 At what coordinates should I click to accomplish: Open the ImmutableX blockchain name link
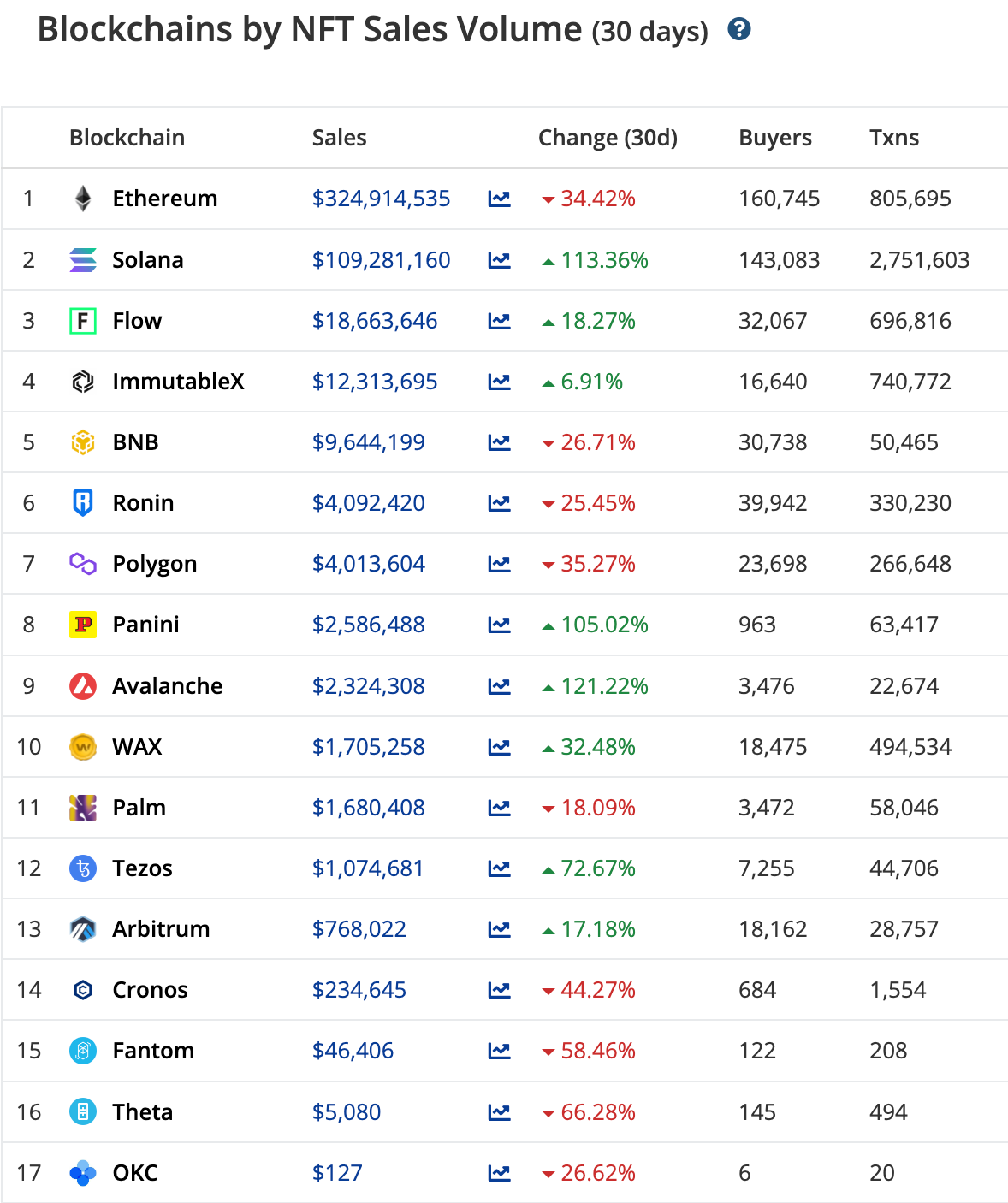coord(179,382)
